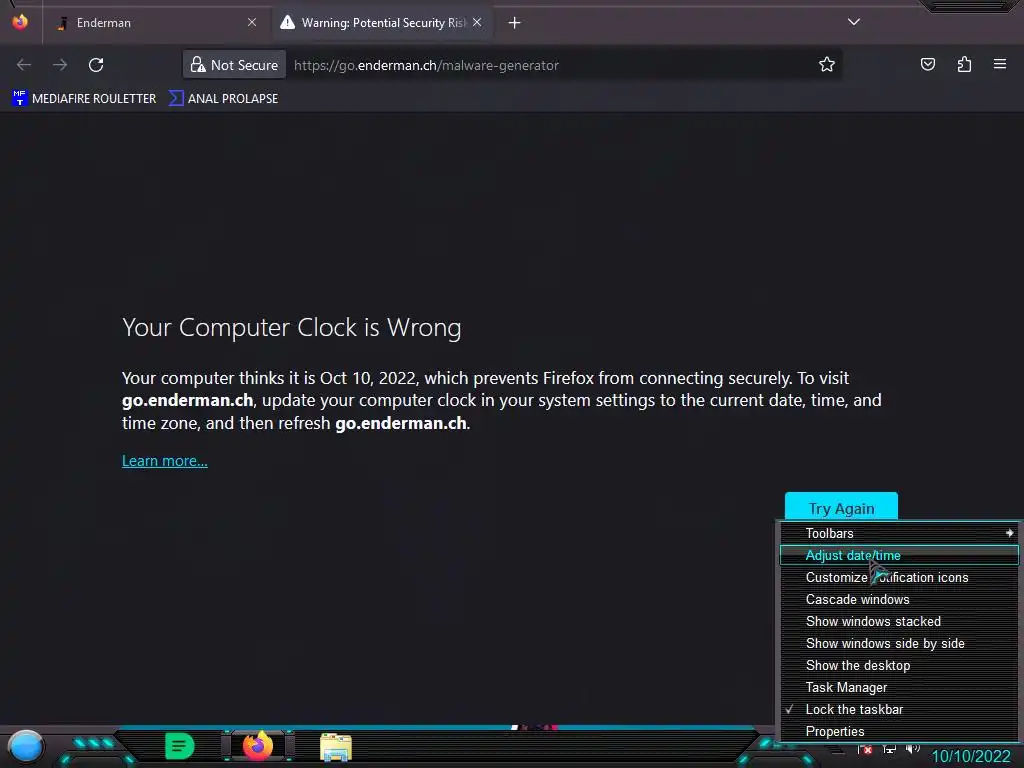Follow the Learn more... link
The image size is (1024, 768).
165,461
